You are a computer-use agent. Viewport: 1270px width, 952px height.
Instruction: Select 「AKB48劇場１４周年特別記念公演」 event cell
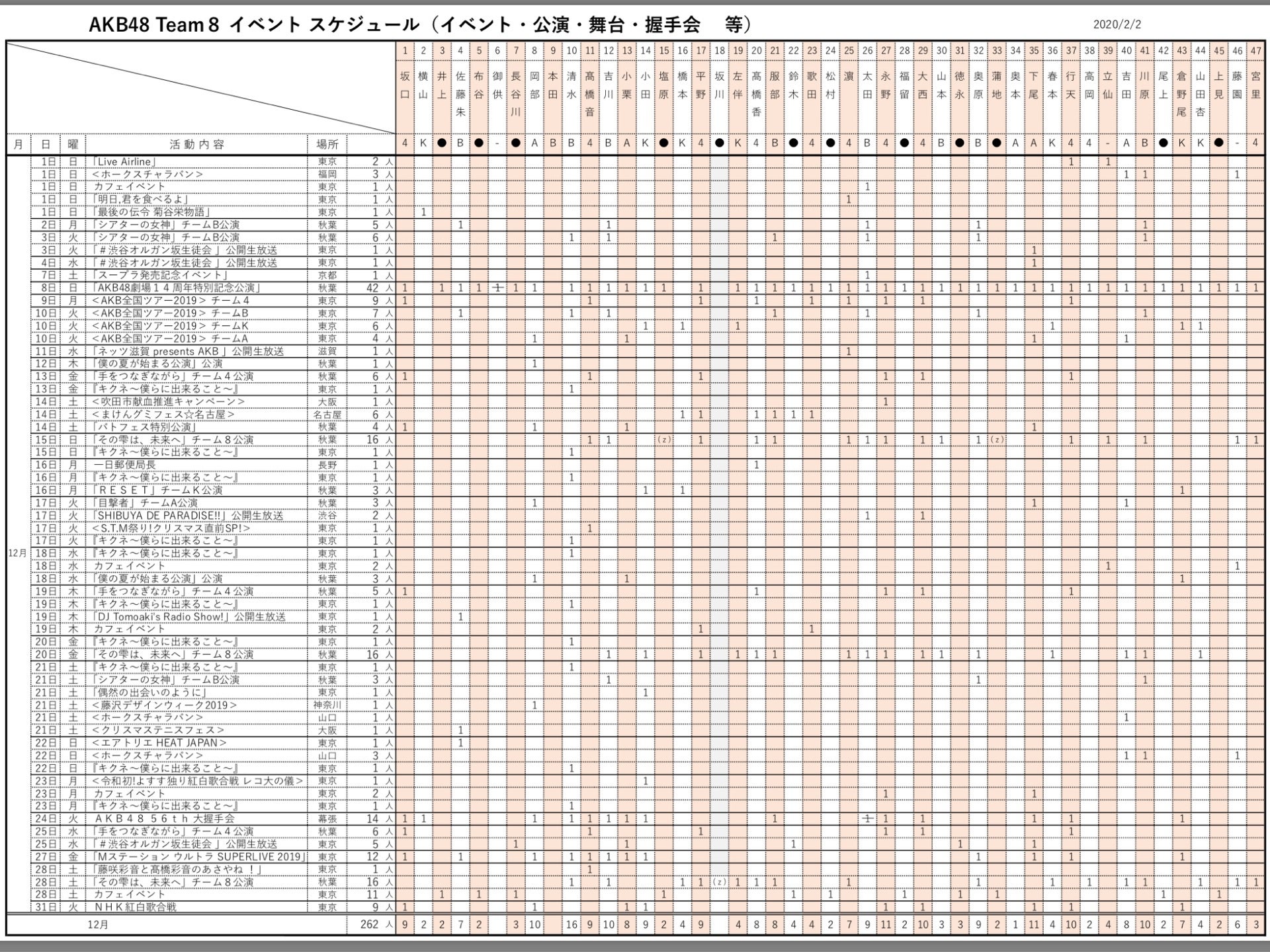point(177,288)
